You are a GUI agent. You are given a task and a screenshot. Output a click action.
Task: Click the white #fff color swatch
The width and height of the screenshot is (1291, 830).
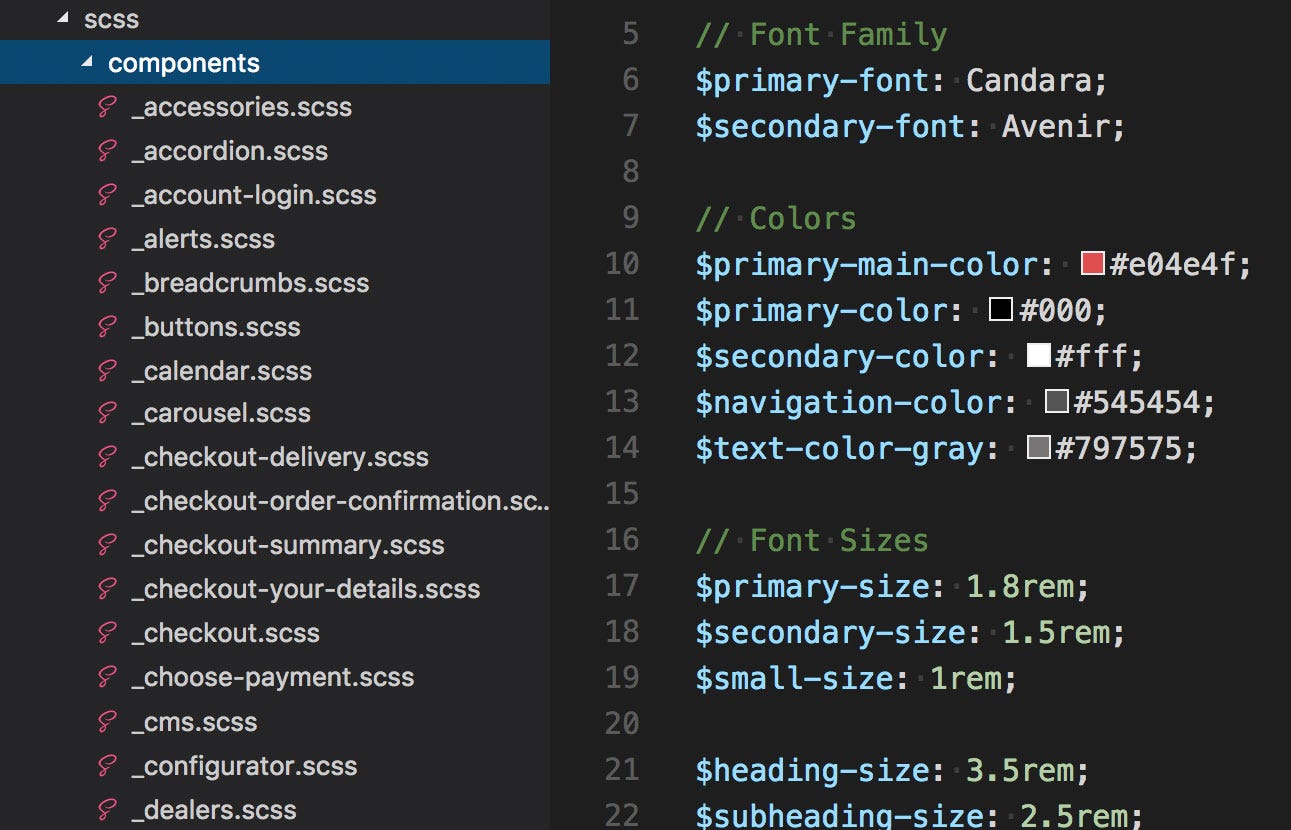click(x=1038, y=356)
